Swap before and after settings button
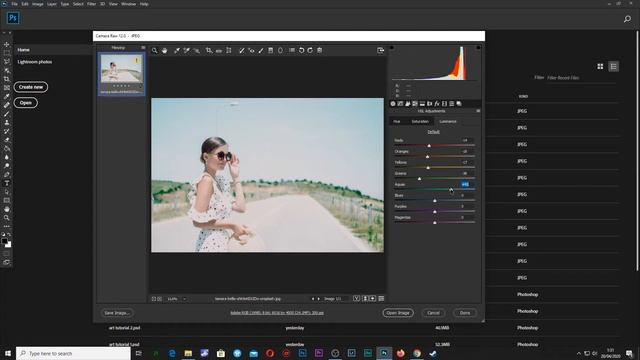This screenshot has width=640, height=360. (365, 299)
